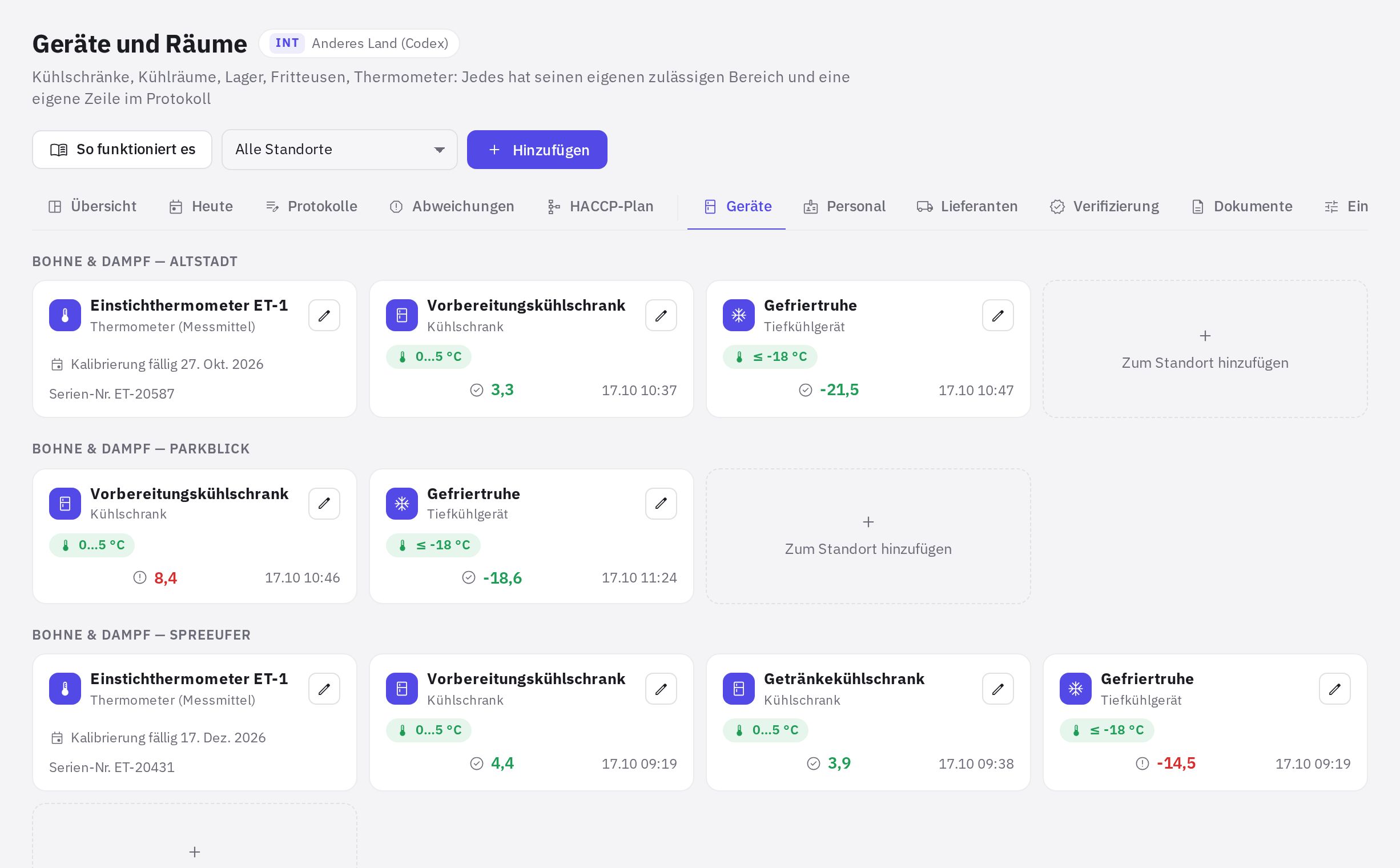Image resolution: width=1400 pixels, height=868 pixels.
Task: Add a device to the Altstadt location
Action: (1205, 349)
